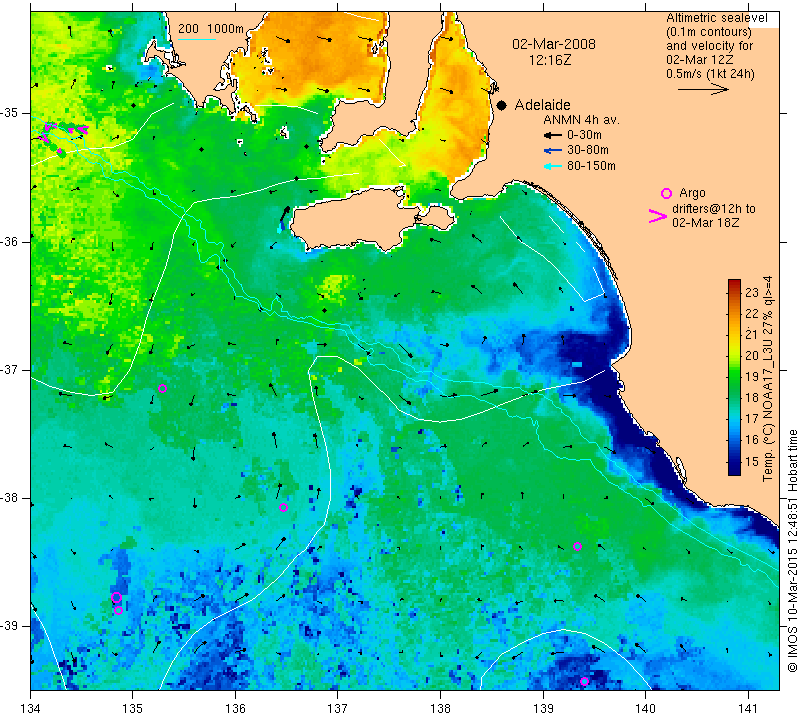The height and width of the screenshot is (720, 800).
Task: Click the '0-30m' depth label
Action: point(584,135)
